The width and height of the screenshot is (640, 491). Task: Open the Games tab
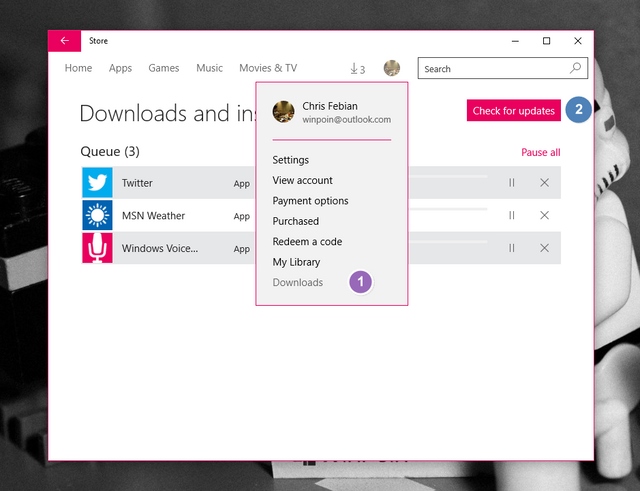click(164, 68)
